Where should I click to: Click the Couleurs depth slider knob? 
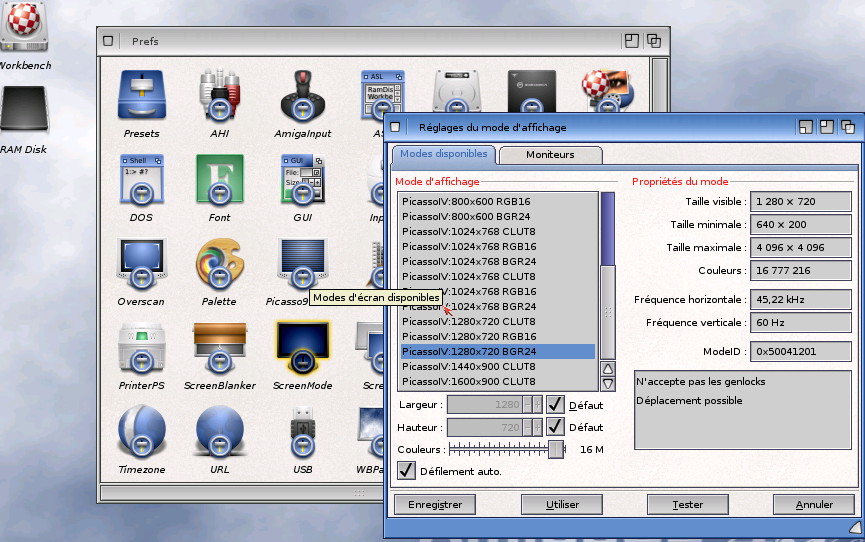click(556, 449)
